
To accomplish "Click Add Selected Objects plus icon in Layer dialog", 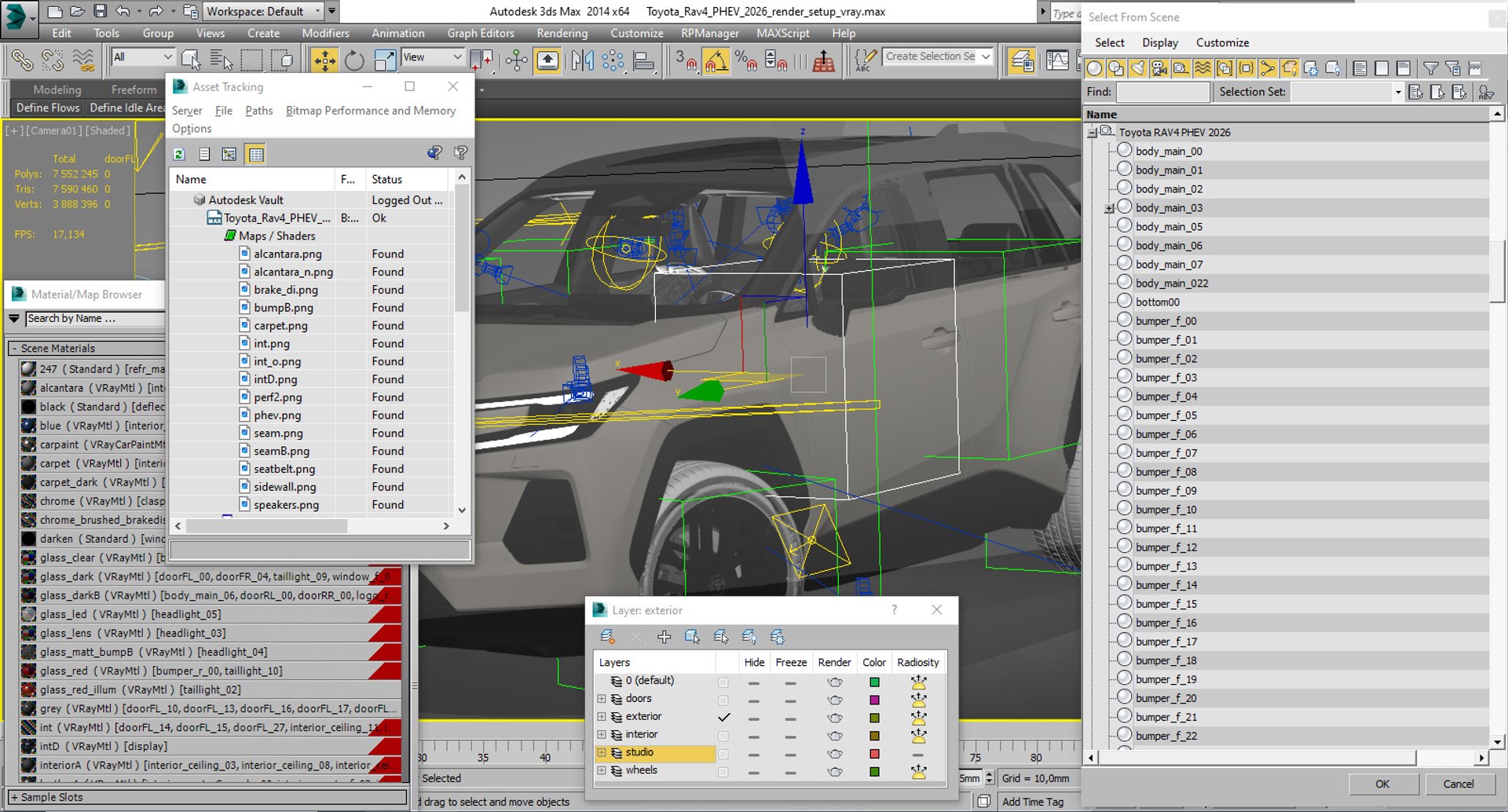I will coord(664,637).
